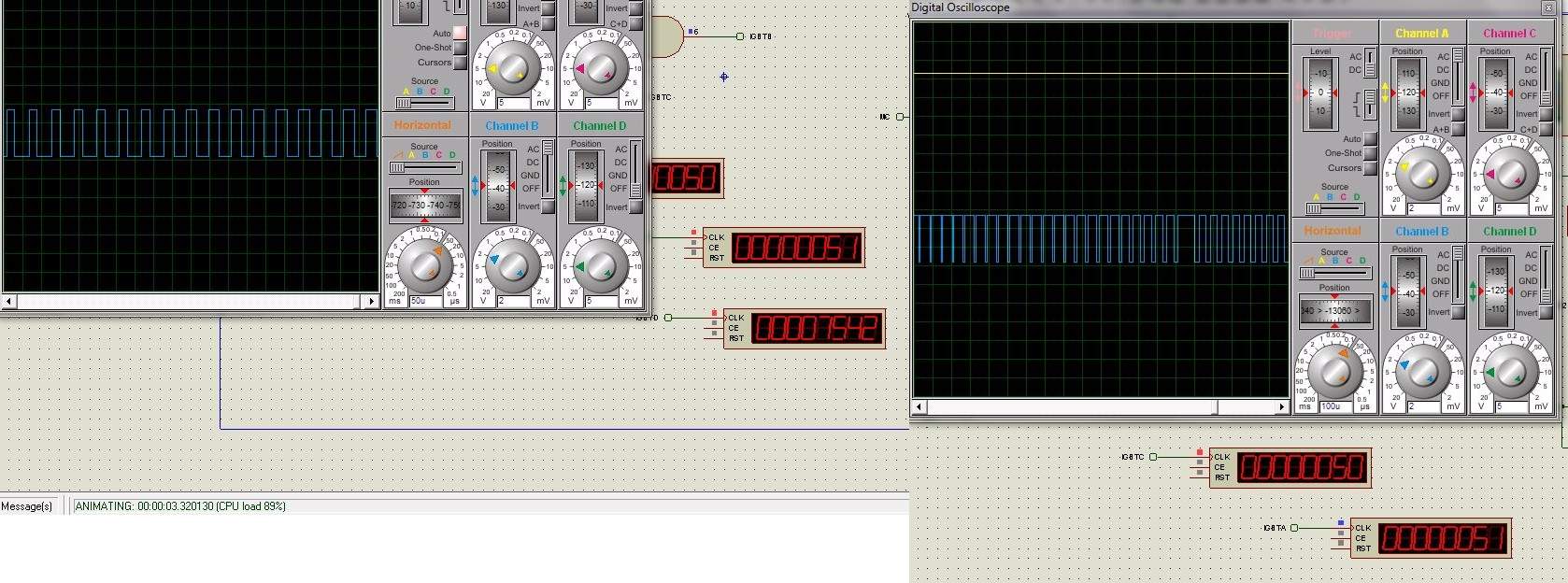Viewport: 1568px width, 583px height.
Task: Toggle One-Shot button in left oscilloscope
Action: (x=460, y=48)
